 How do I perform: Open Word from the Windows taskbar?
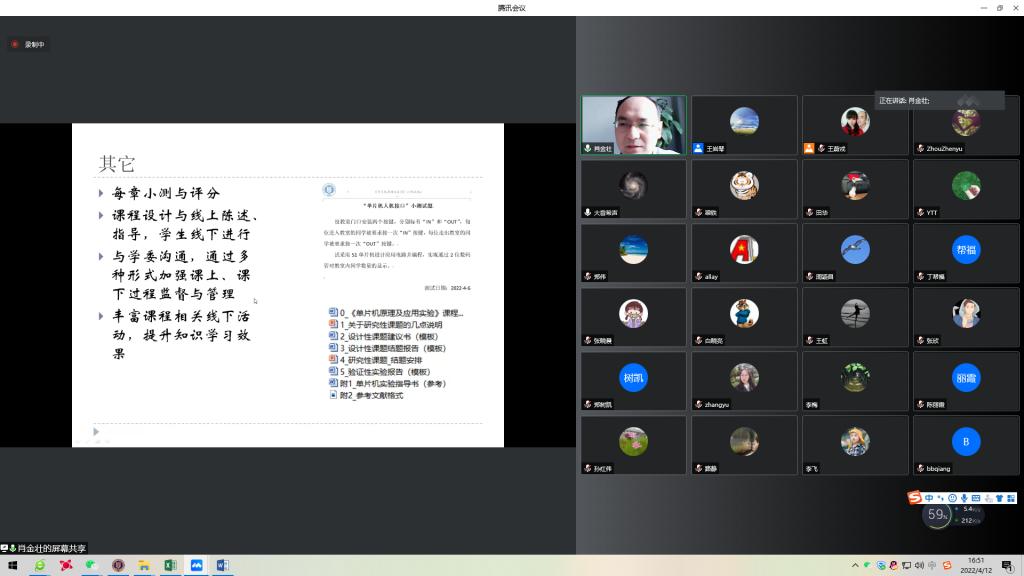point(222,566)
